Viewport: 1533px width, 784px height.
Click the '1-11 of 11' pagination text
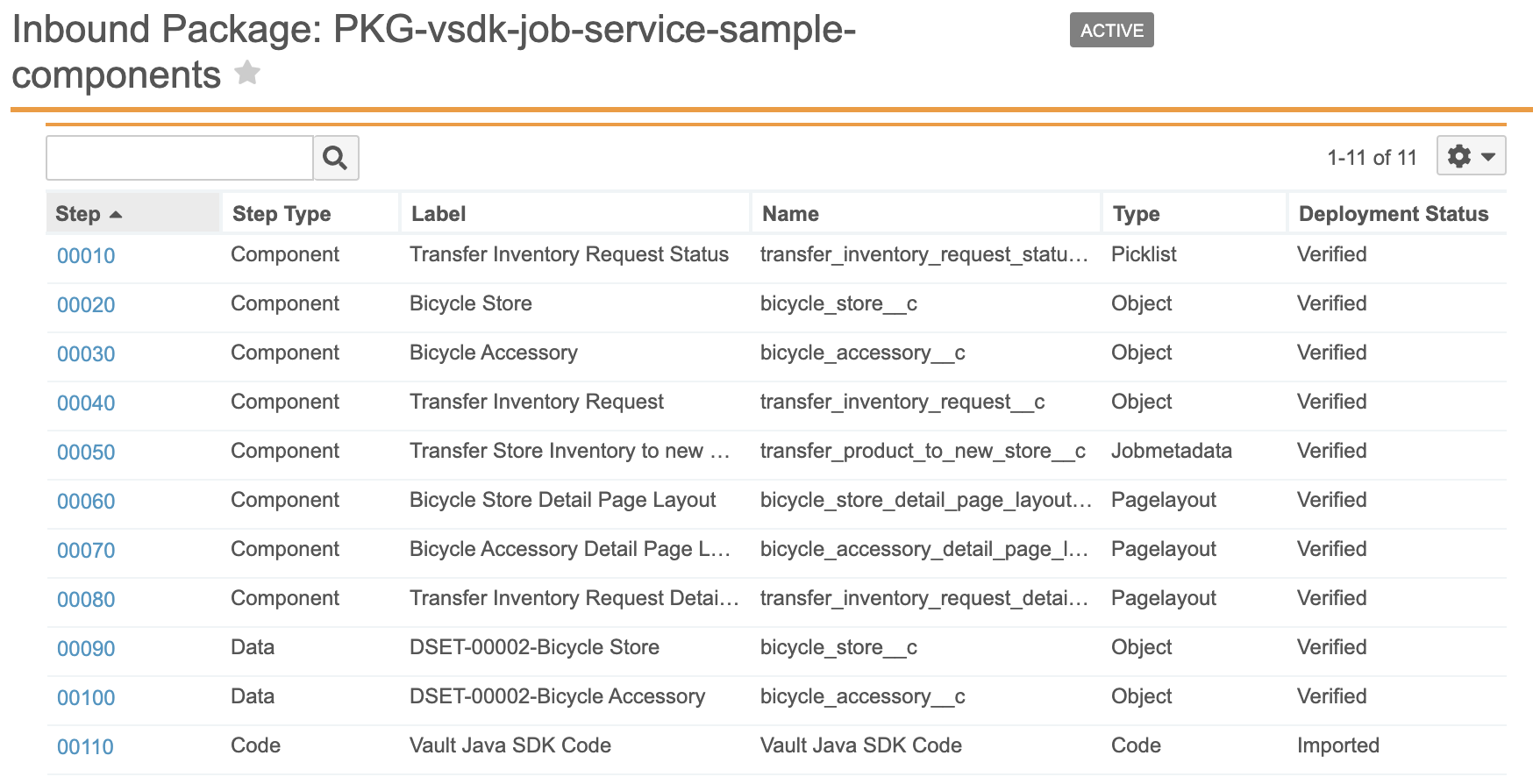point(1372,158)
